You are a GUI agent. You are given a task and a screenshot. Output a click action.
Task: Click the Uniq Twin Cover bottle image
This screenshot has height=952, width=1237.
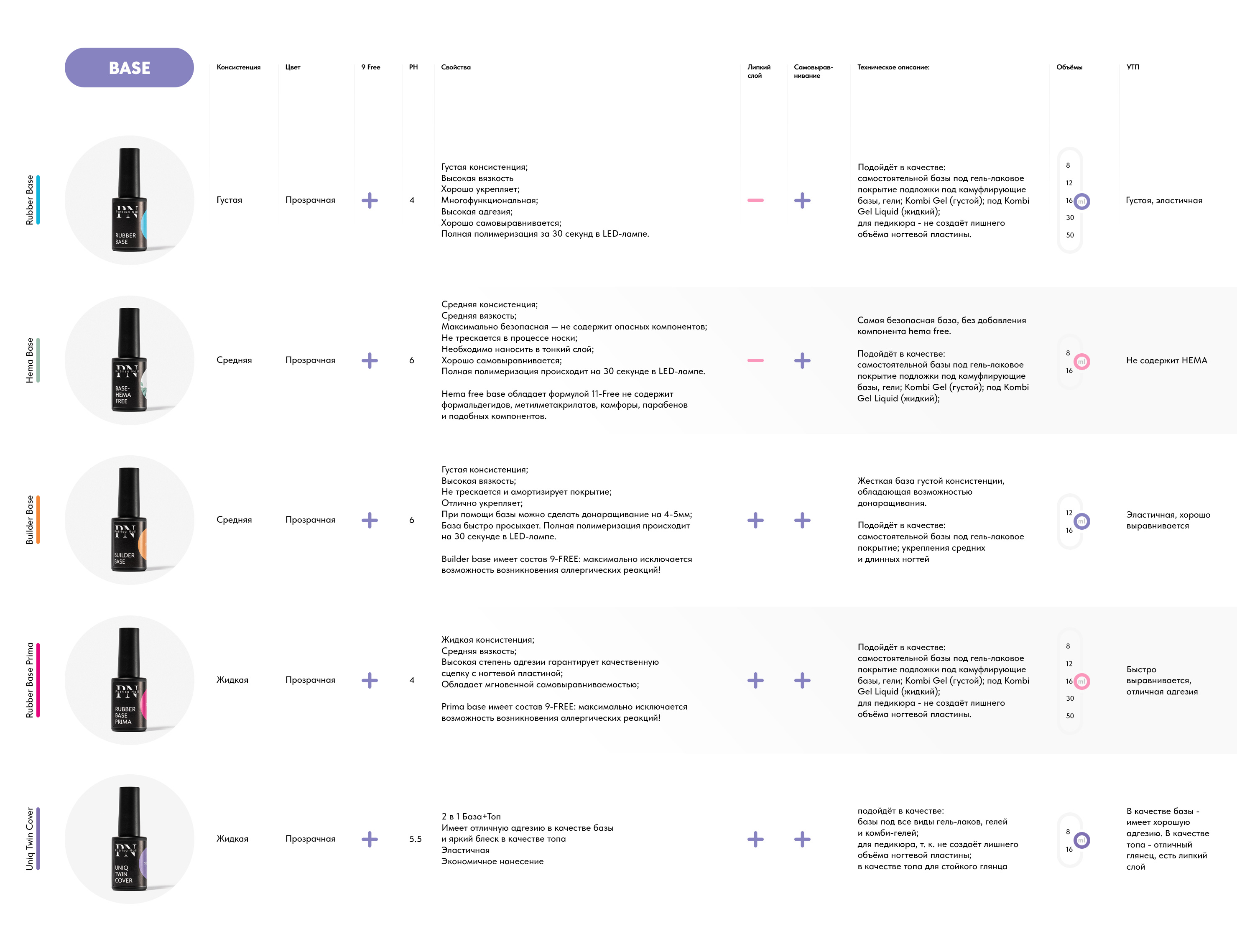click(130, 839)
